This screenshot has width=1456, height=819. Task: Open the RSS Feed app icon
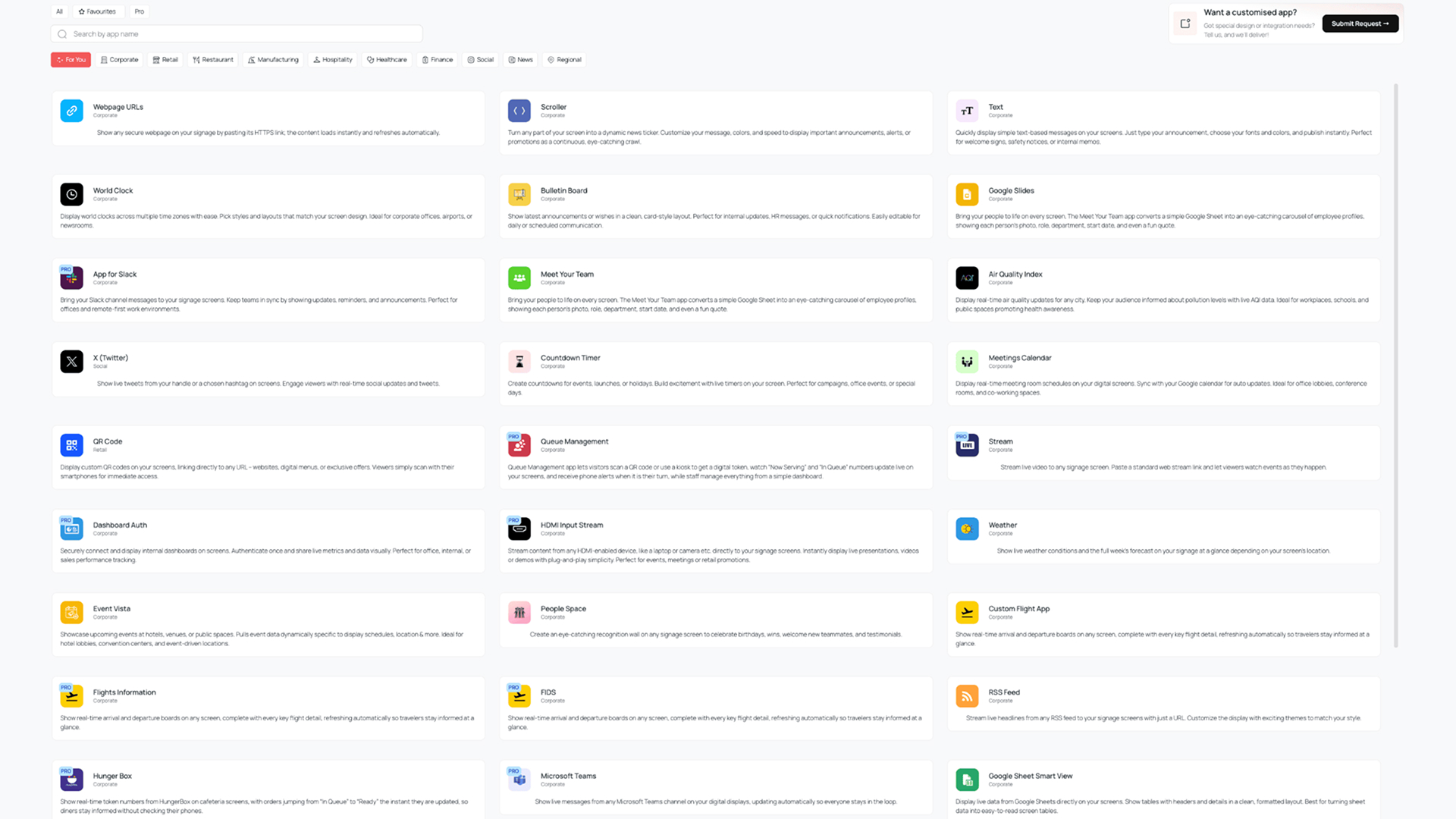[x=967, y=695]
